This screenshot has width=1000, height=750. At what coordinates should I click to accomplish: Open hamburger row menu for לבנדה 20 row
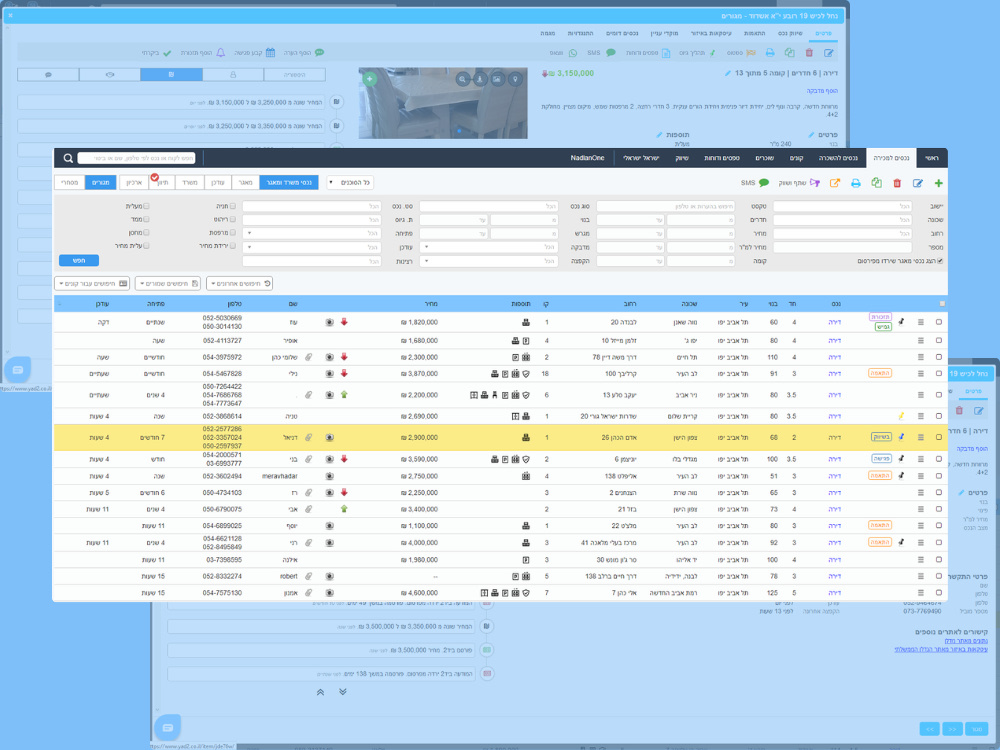pyautogui.click(x=921, y=322)
